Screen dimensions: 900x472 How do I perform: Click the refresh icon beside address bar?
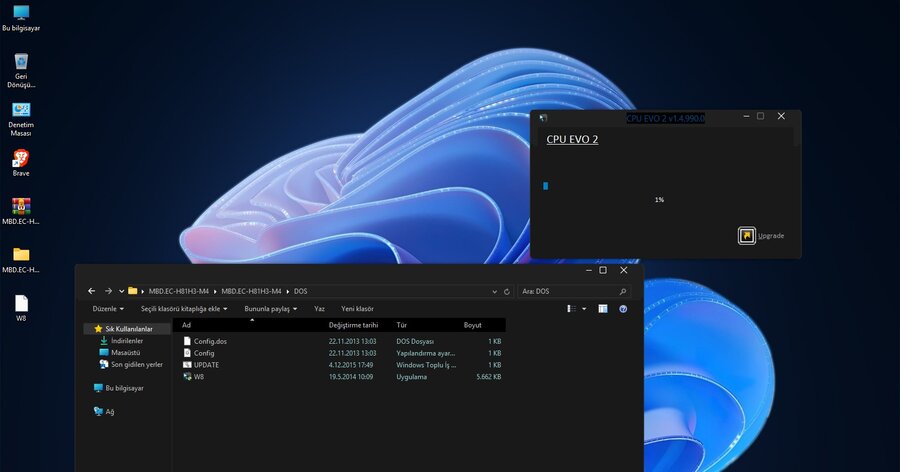pos(507,291)
